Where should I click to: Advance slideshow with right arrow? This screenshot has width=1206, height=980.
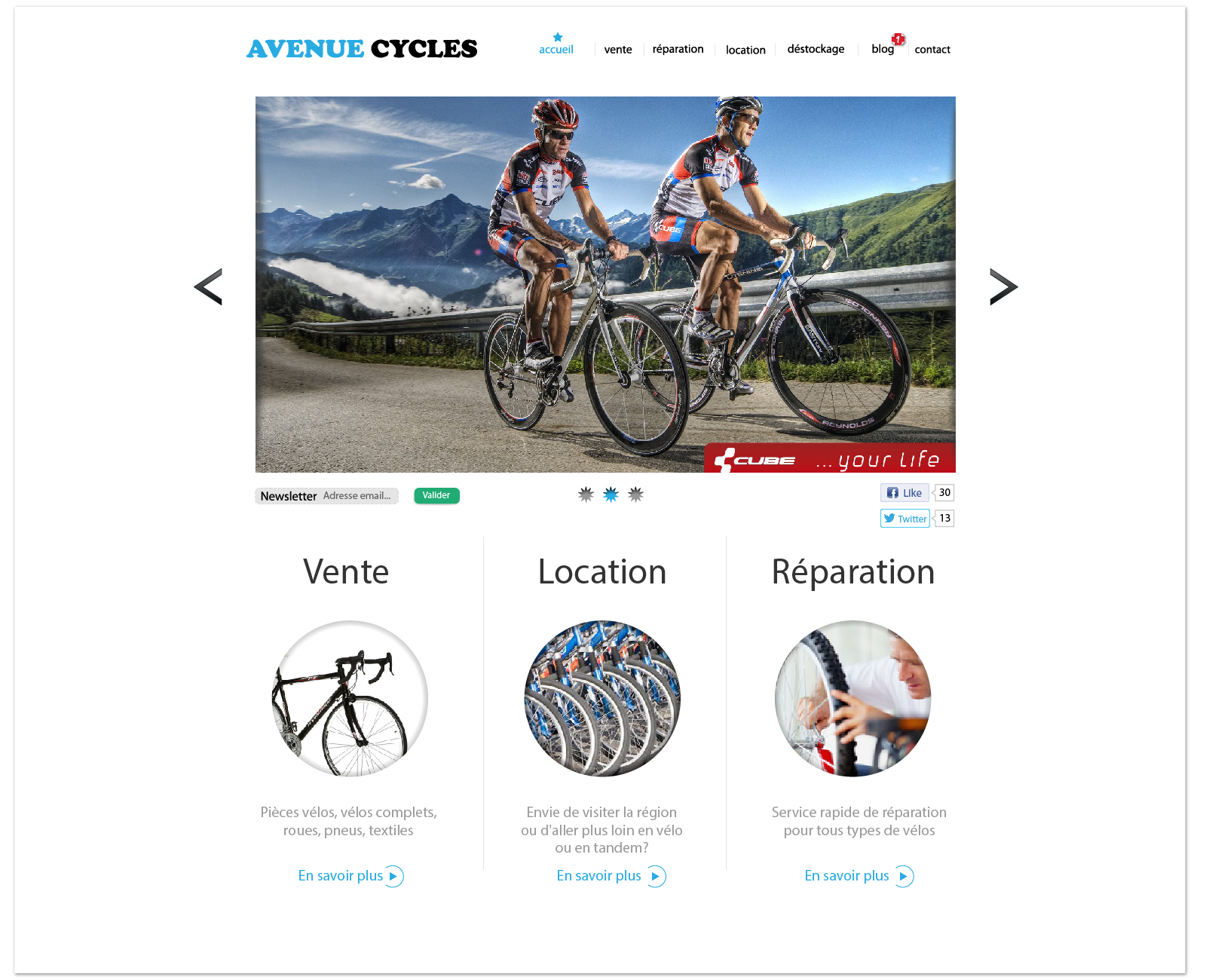tap(1003, 286)
